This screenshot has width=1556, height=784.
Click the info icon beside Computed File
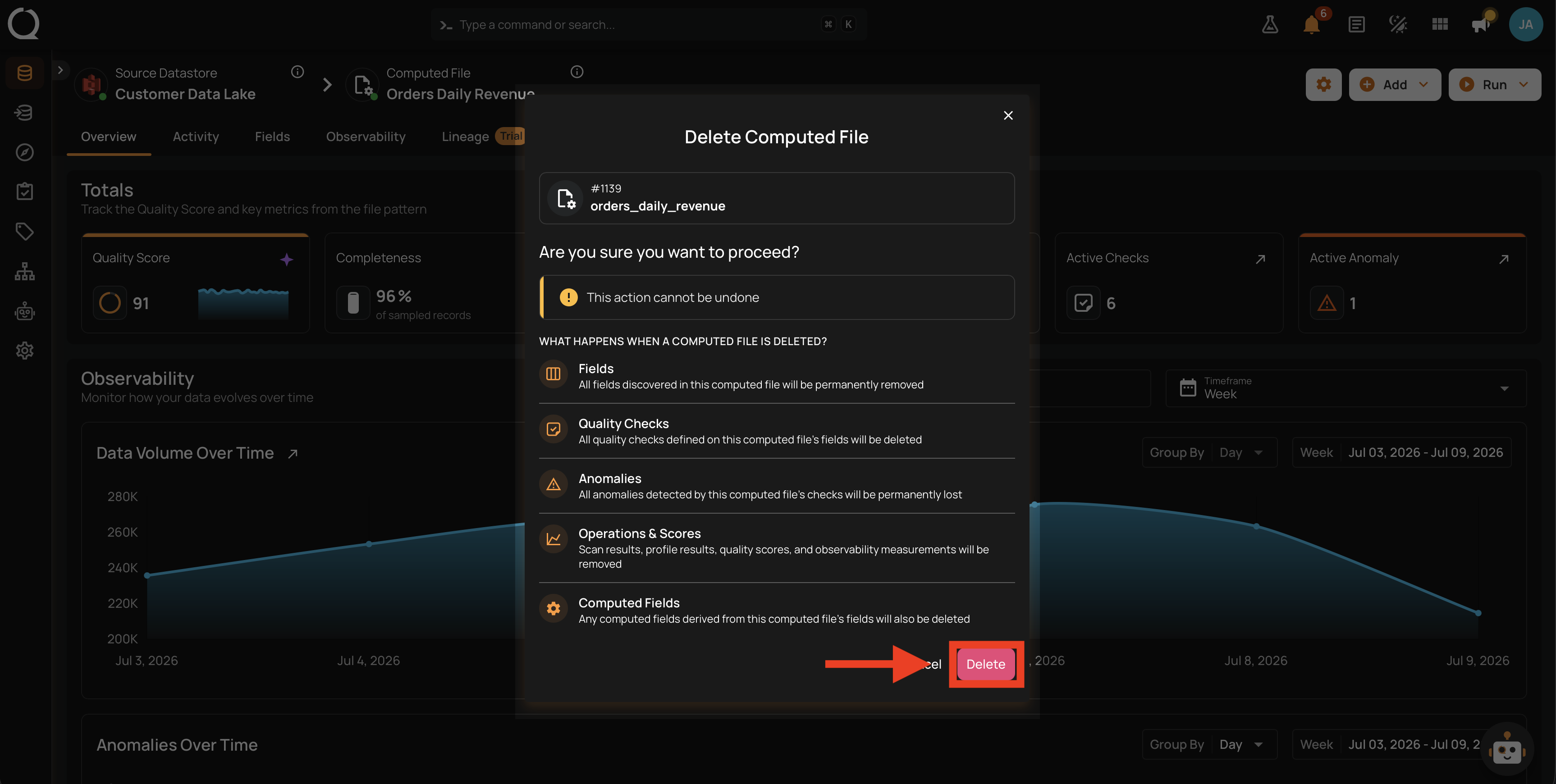(x=577, y=72)
